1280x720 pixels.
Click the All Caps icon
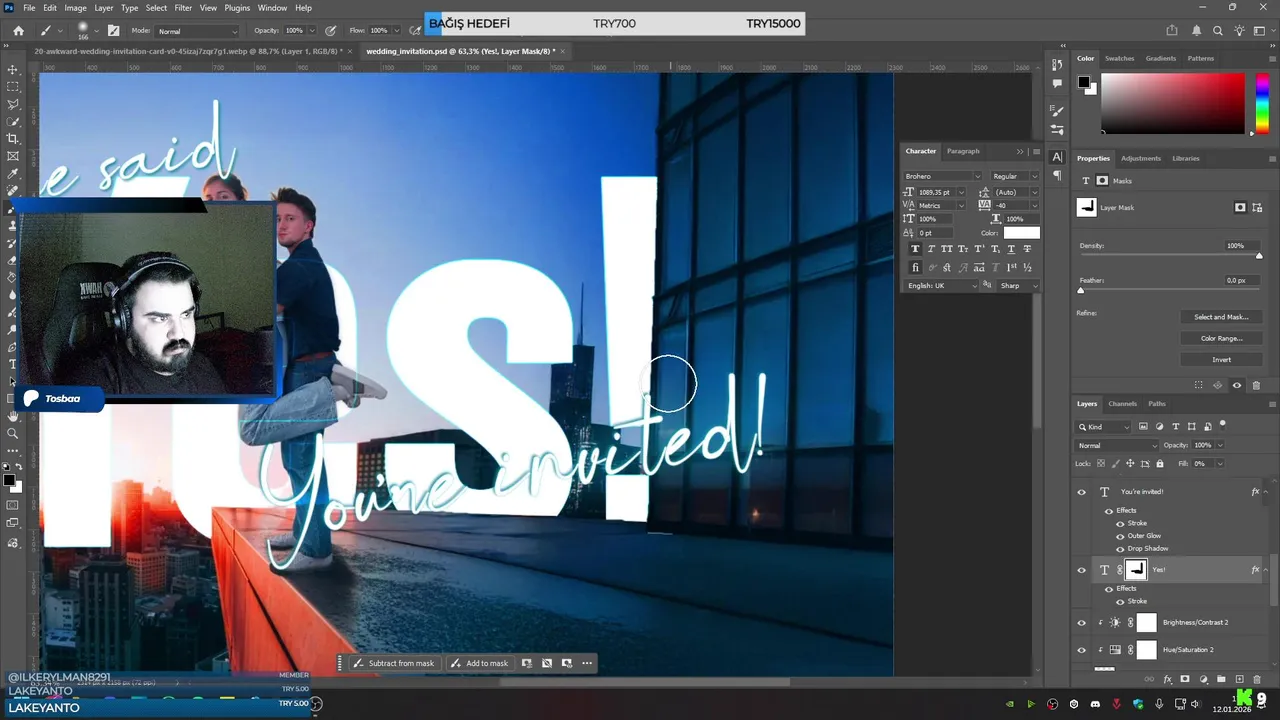947,249
